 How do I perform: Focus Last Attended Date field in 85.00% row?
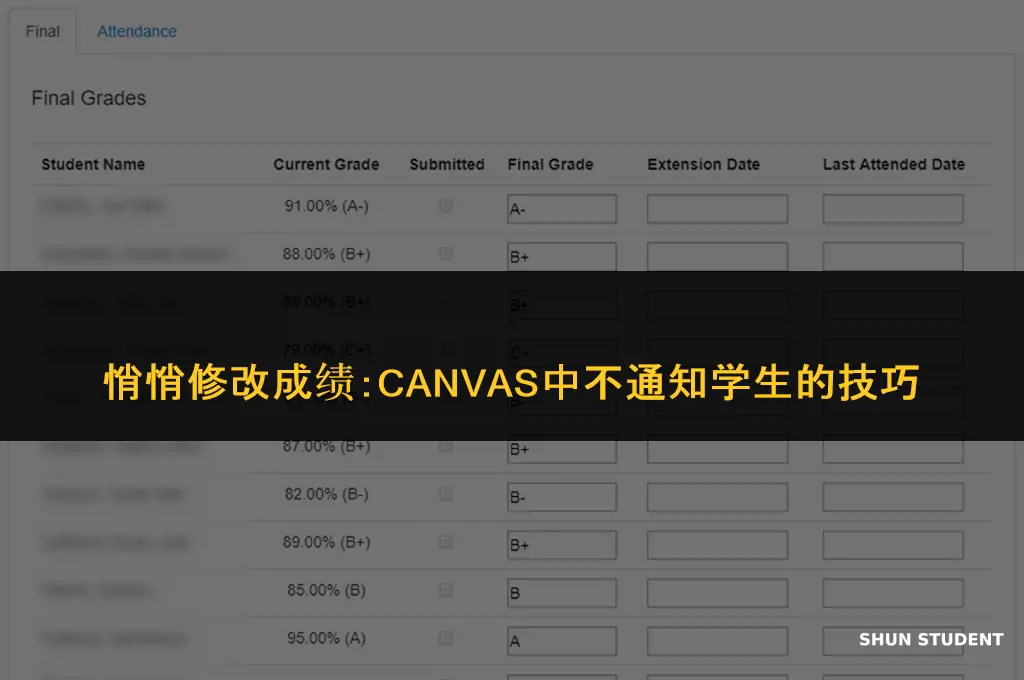click(893, 593)
